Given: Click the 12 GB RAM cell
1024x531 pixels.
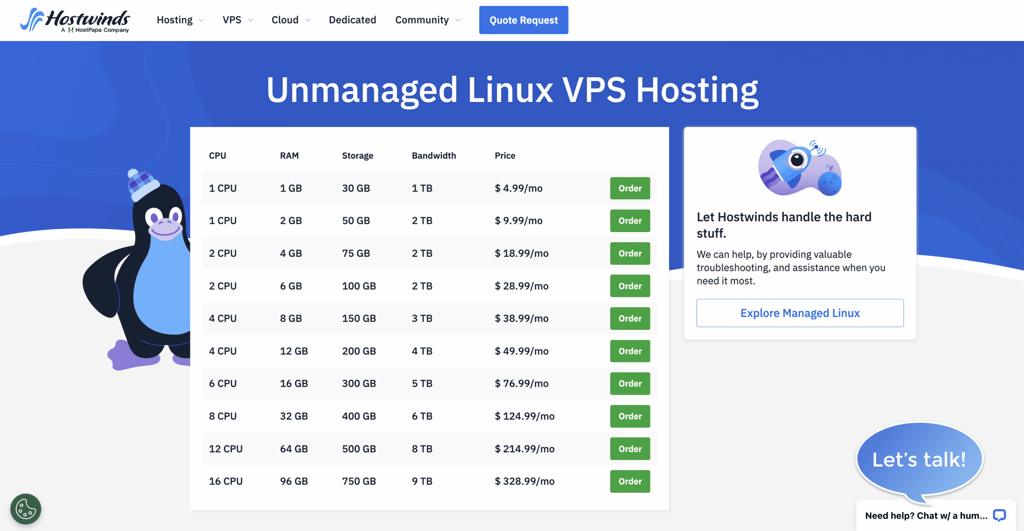Looking at the screenshot, I should pyautogui.click(x=294, y=351).
